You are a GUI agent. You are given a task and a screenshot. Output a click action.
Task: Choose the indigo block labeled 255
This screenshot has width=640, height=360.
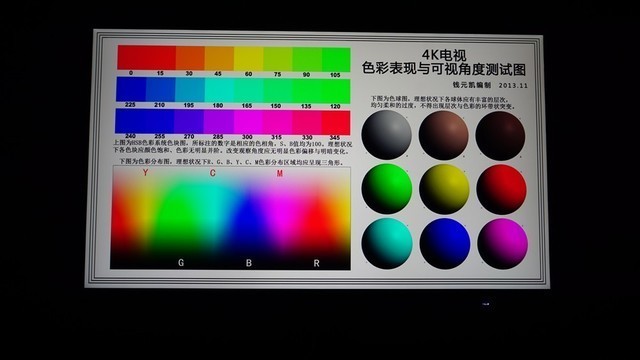point(160,121)
